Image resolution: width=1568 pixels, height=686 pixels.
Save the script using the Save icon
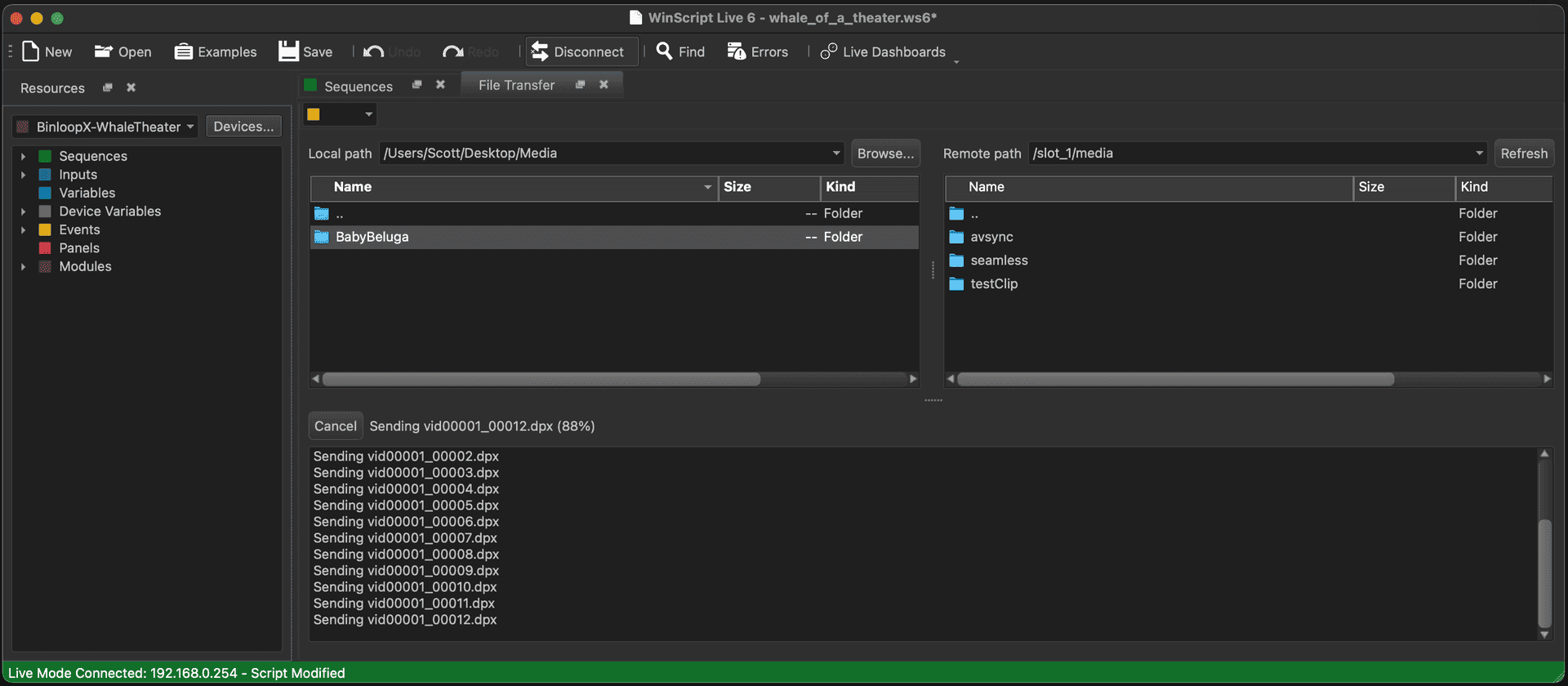(288, 51)
